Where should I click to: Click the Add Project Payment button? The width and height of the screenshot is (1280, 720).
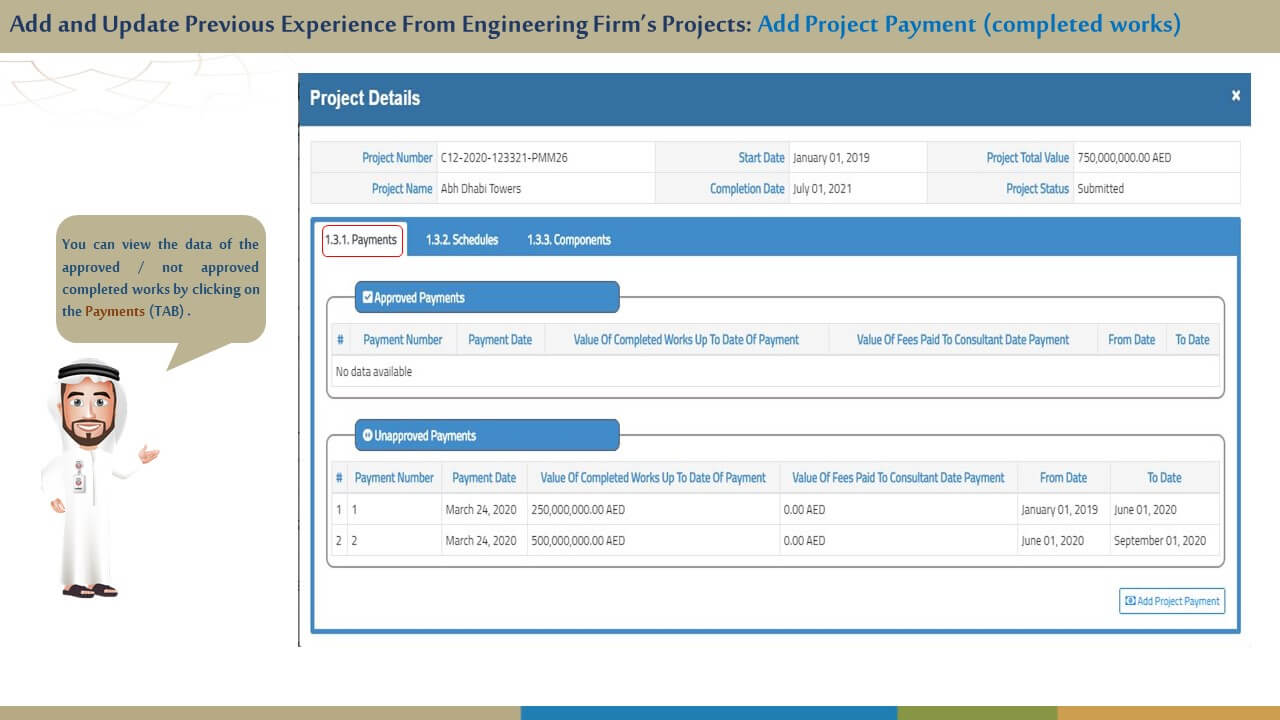click(x=1171, y=601)
